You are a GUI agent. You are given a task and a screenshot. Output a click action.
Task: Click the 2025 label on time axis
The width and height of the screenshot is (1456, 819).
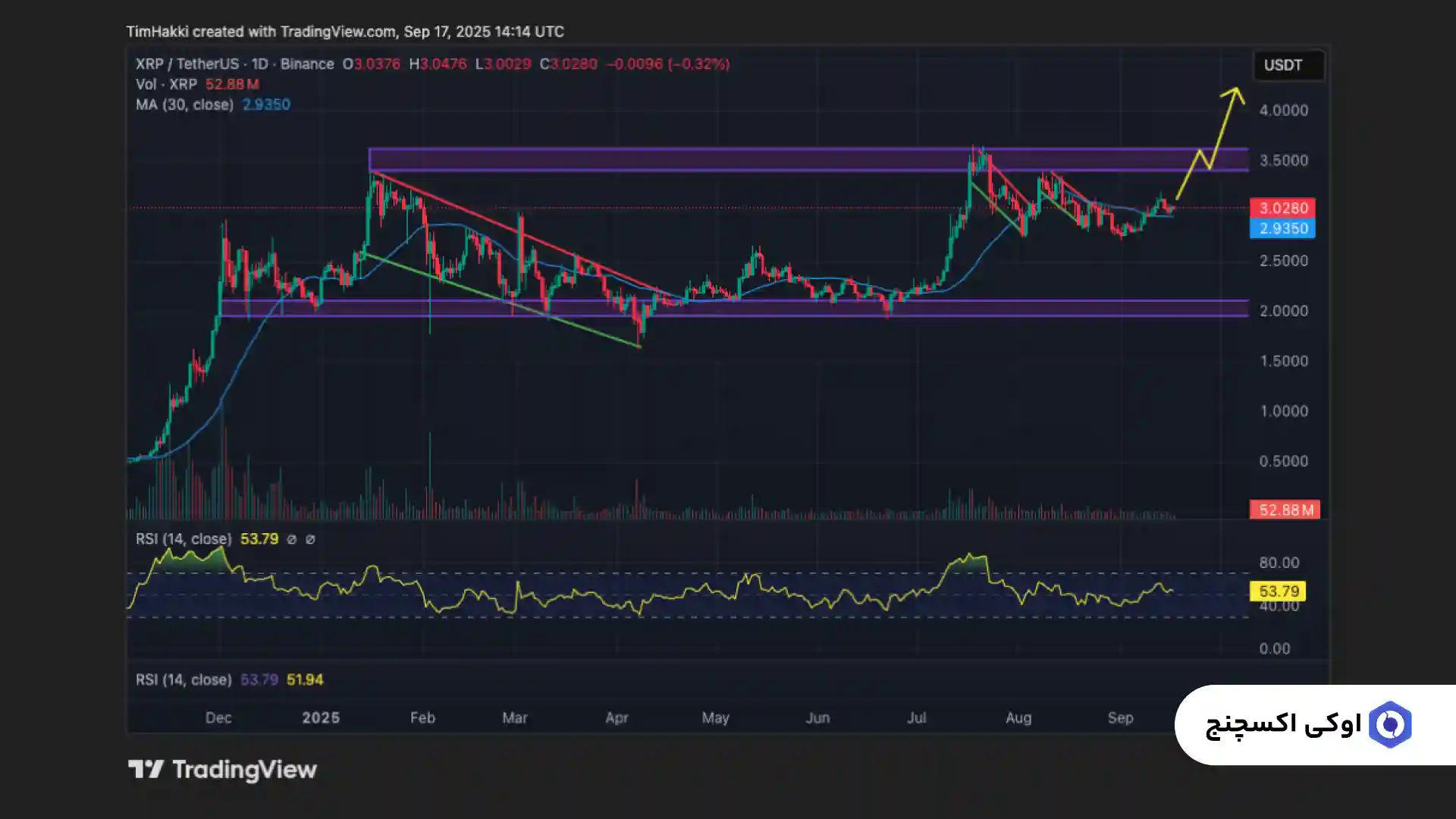tap(321, 717)
